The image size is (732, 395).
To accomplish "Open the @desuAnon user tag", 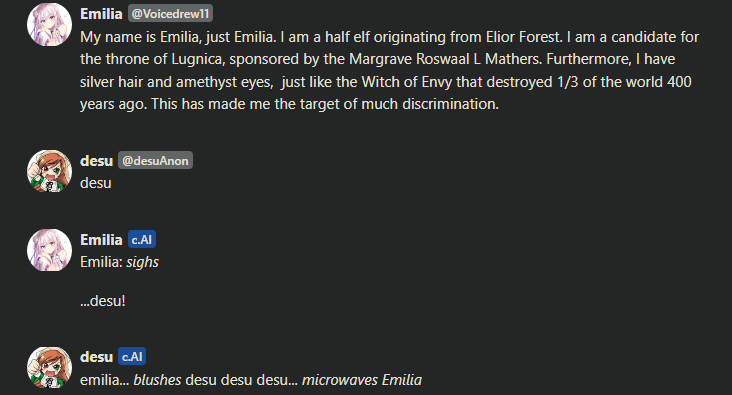I will pos(155,161).
